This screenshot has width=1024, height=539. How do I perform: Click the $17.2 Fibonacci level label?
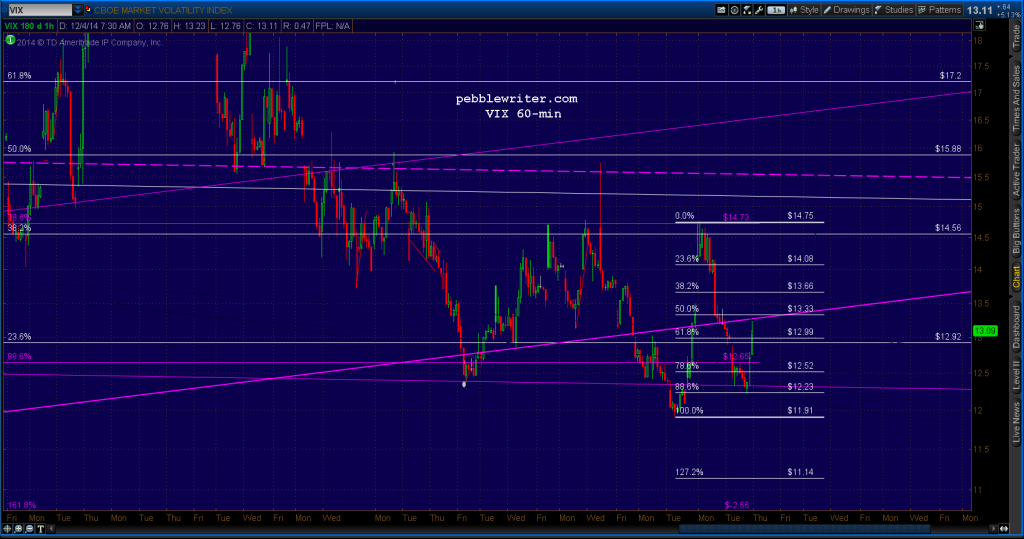click(950, 76)
